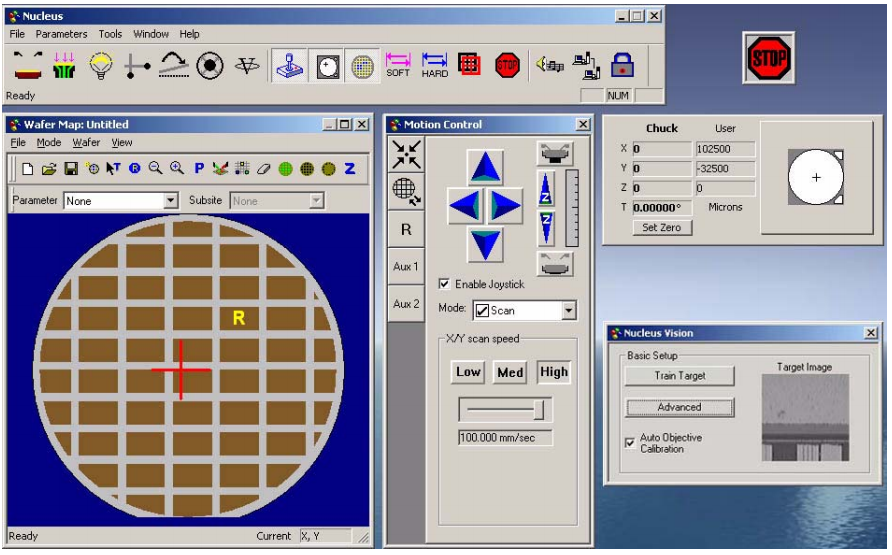Click the blue padlock icon
Image resolution: width=892 pixels, height=555 pixels.
622,65
